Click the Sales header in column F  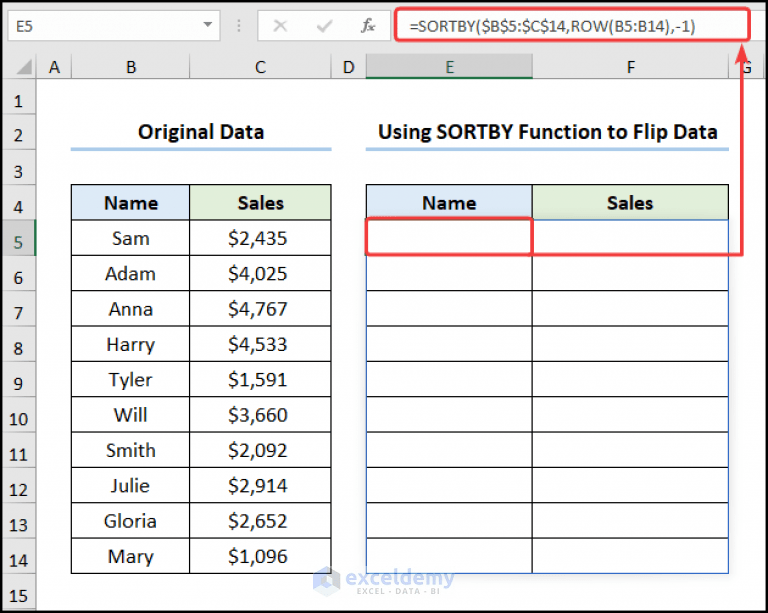coord(630,203)
